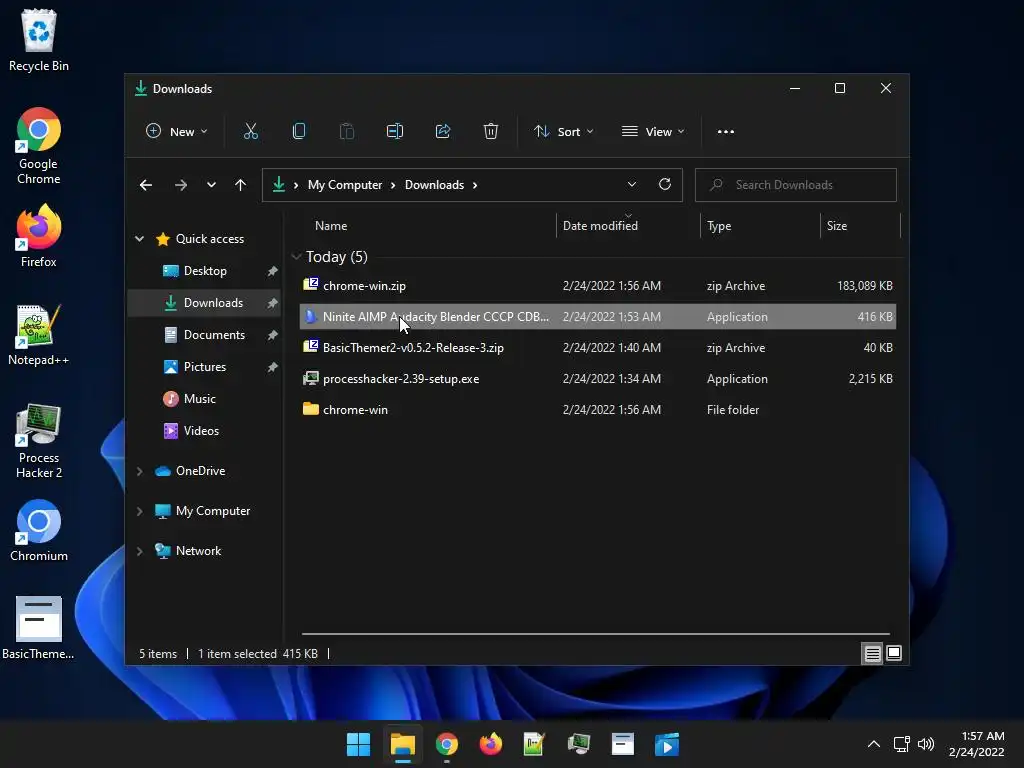The image size is (1024, 768).
Task: Click the Cut scissors icon in toolbar
Action: 251,131
